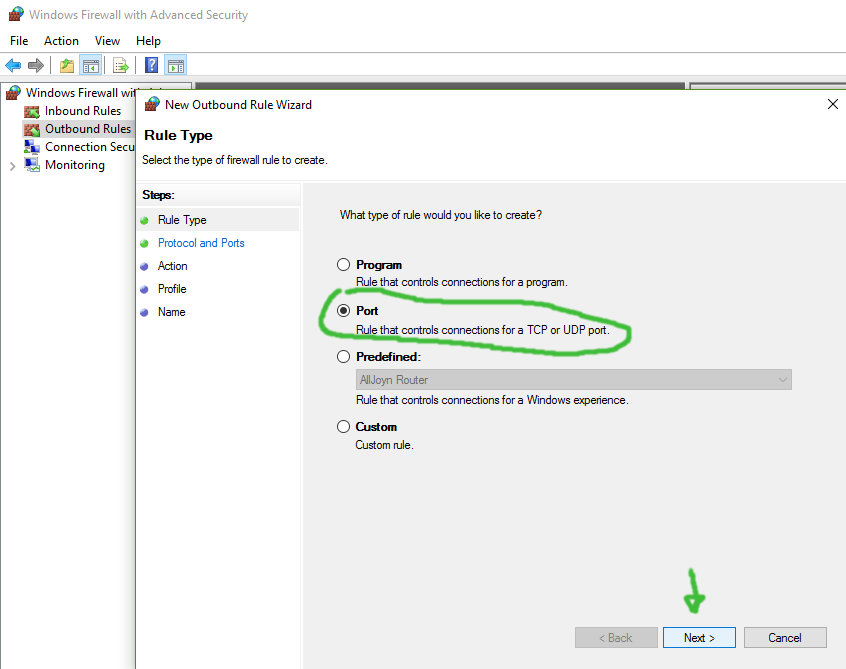Click the Action step in Steps list
This screenshot has height=669, width=846.
click(173, 266)
